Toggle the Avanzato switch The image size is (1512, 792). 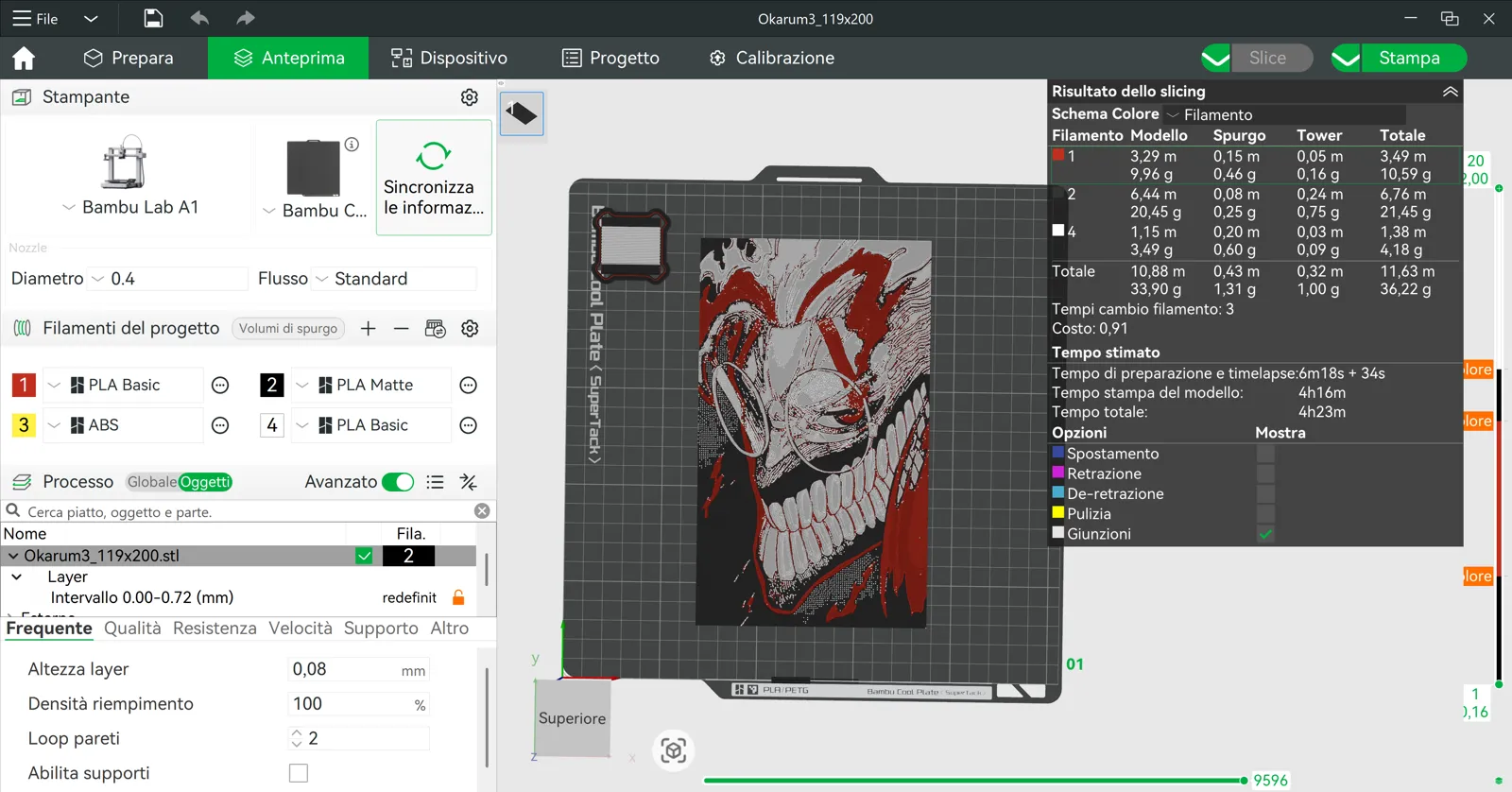point(398,482)
